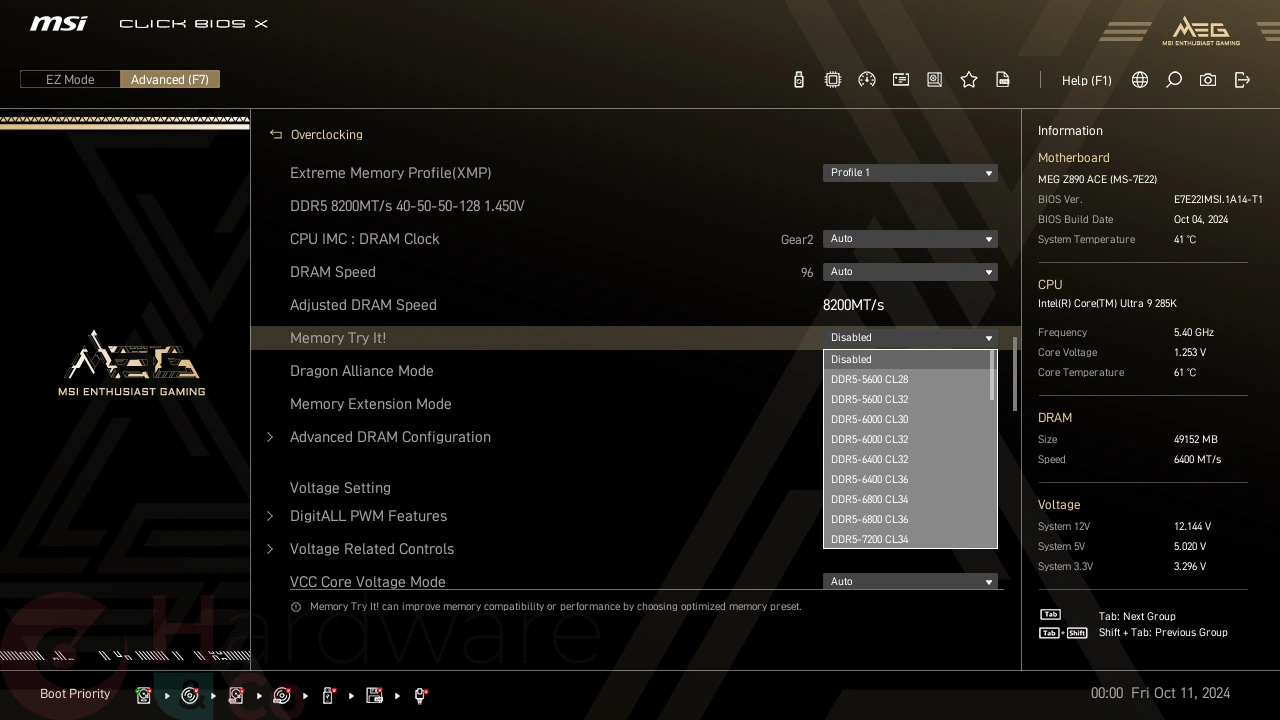
Task: Take a screenshot with the camera icon
Action: (1208, 80)
